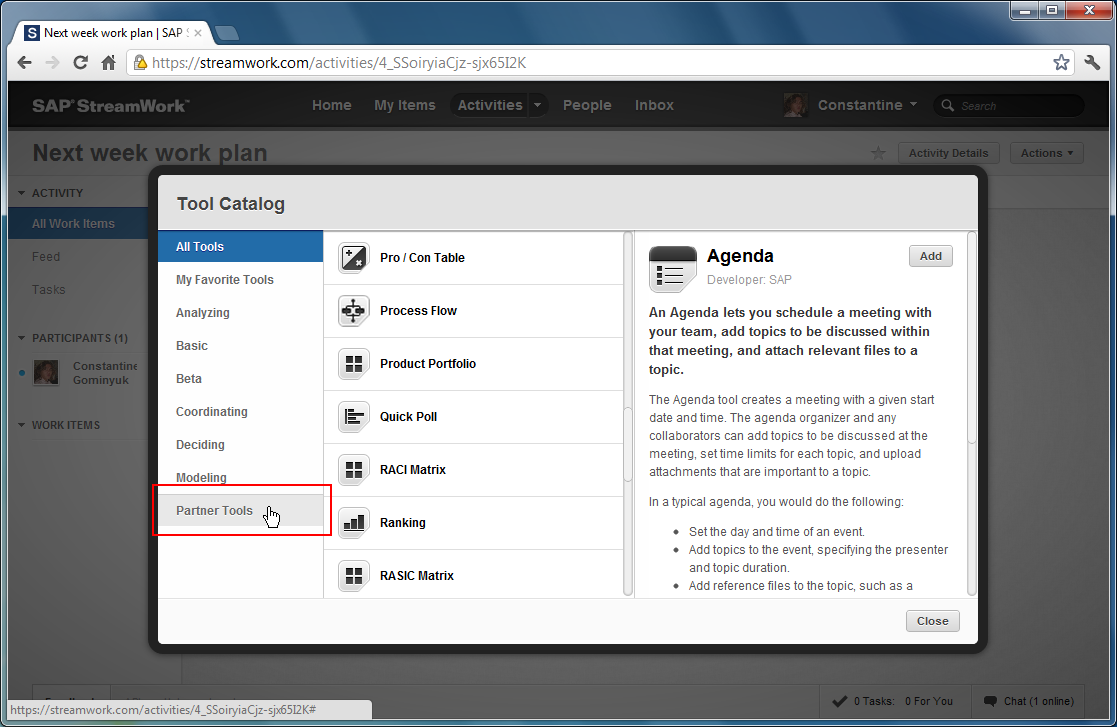This screenshot has width=1117, height=727.
Task: Open Tasks in the sidebar
Action: [48, 290]
